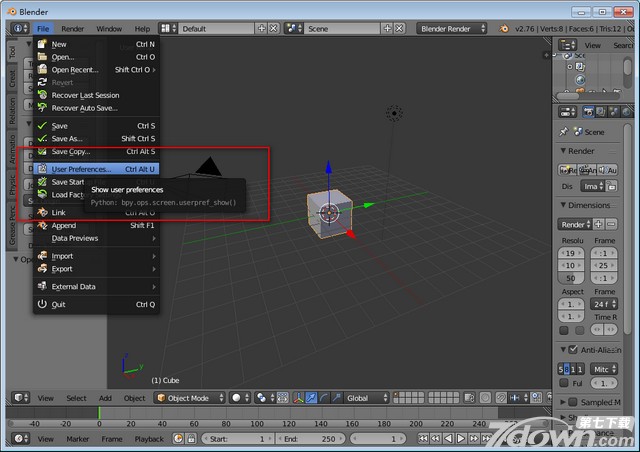Open the Object Mode dropdown
The height and width of the screenshot is (452, 640).
point(188,398)
